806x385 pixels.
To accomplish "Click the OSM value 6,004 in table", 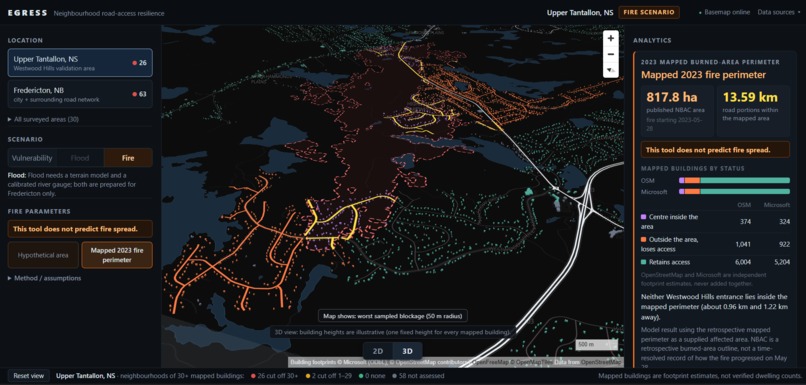I will tap(742, 262).
